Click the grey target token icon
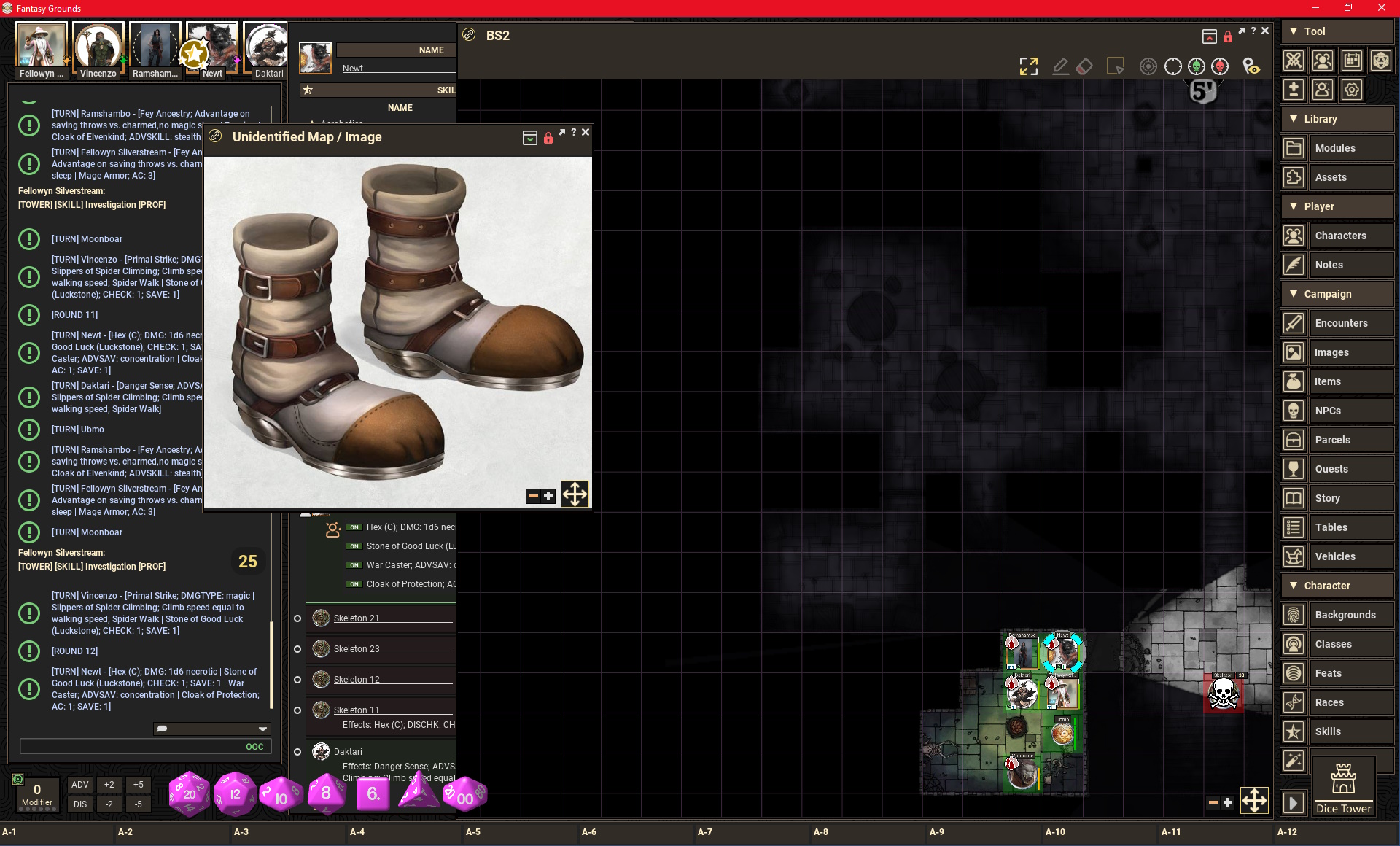1400x846 pixels. click(1148, 66)
